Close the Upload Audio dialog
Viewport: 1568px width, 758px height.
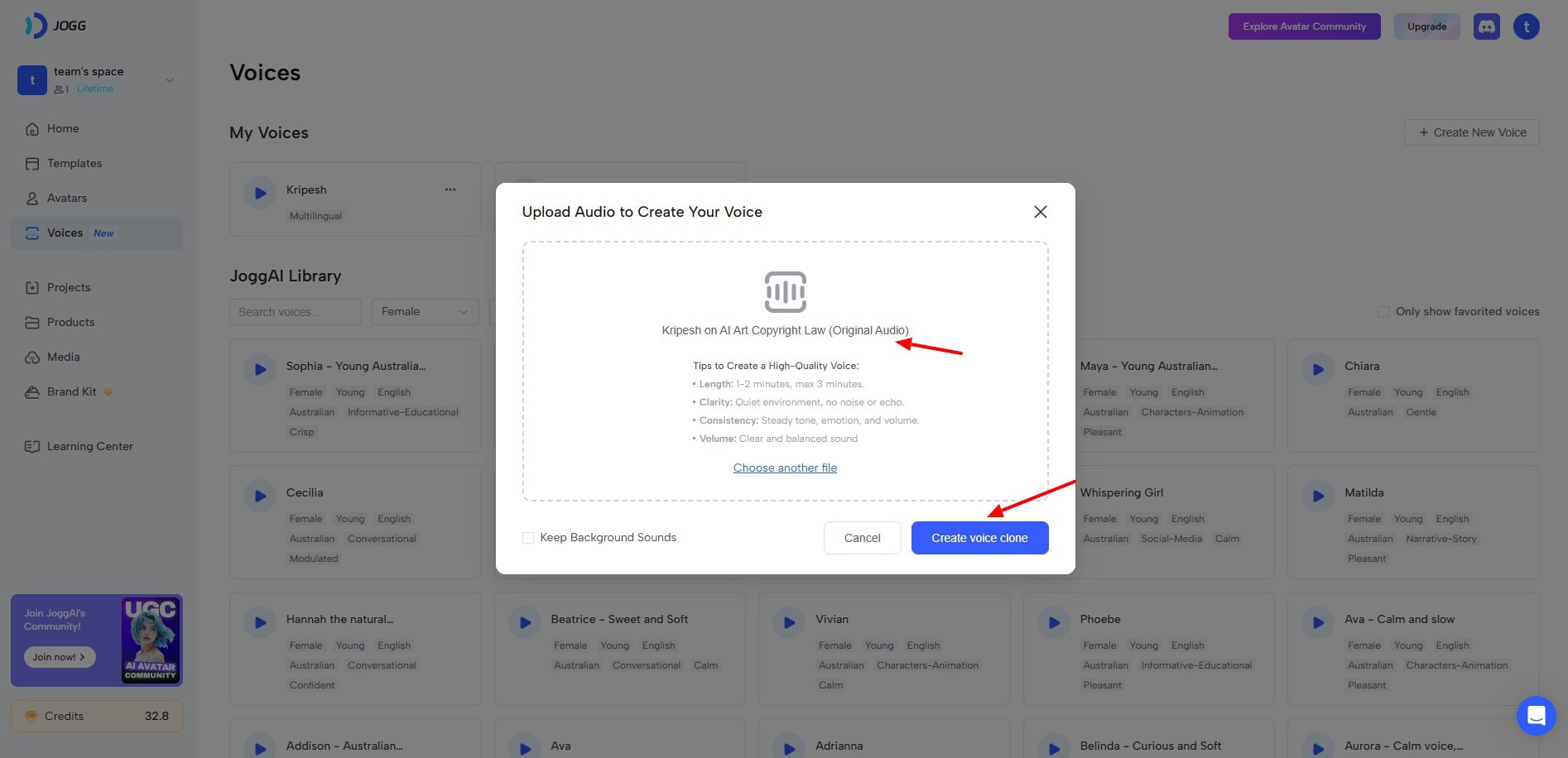point(1041,212)
